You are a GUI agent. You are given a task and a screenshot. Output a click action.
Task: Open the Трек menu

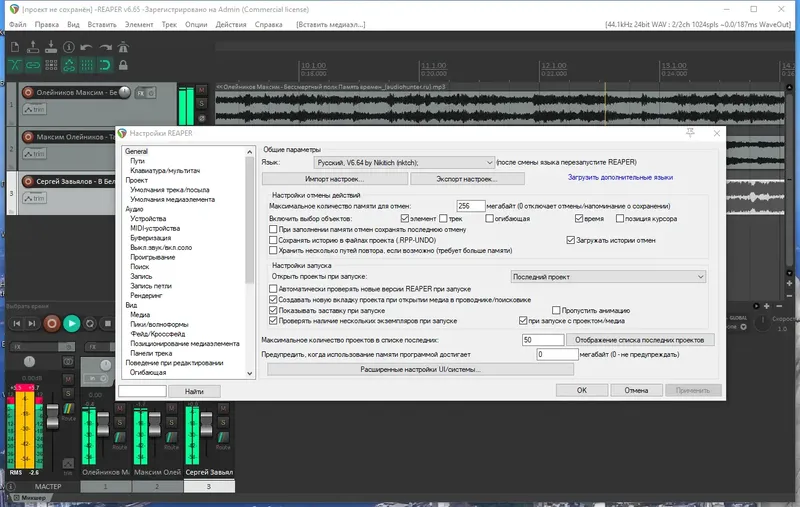tap(169, 24)
